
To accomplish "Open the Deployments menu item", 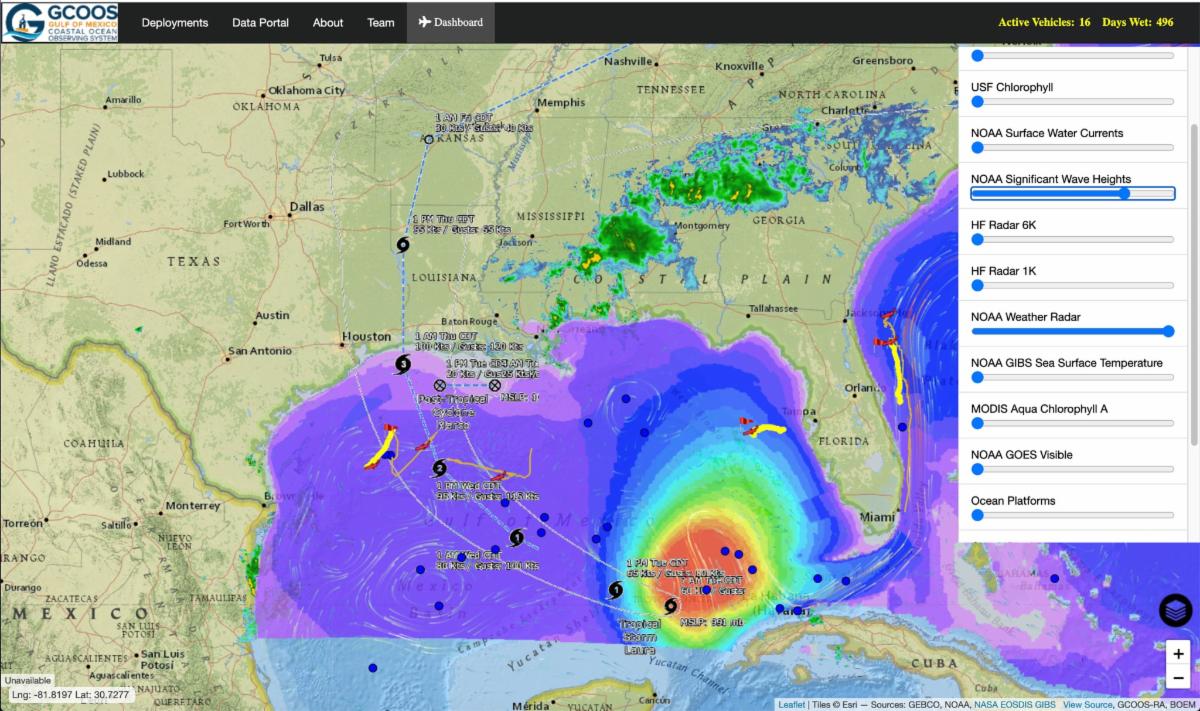I will [175, 22].
